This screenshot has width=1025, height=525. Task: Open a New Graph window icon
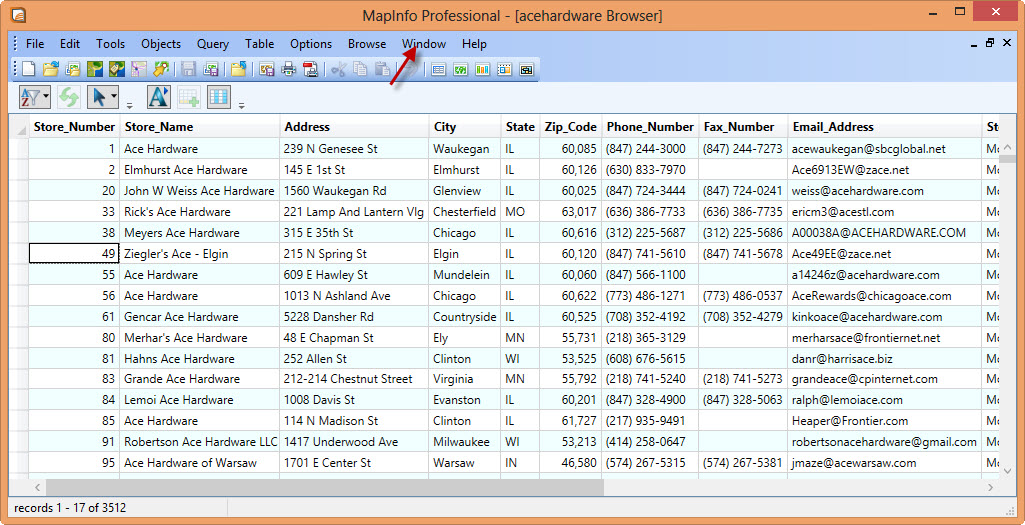482,69
